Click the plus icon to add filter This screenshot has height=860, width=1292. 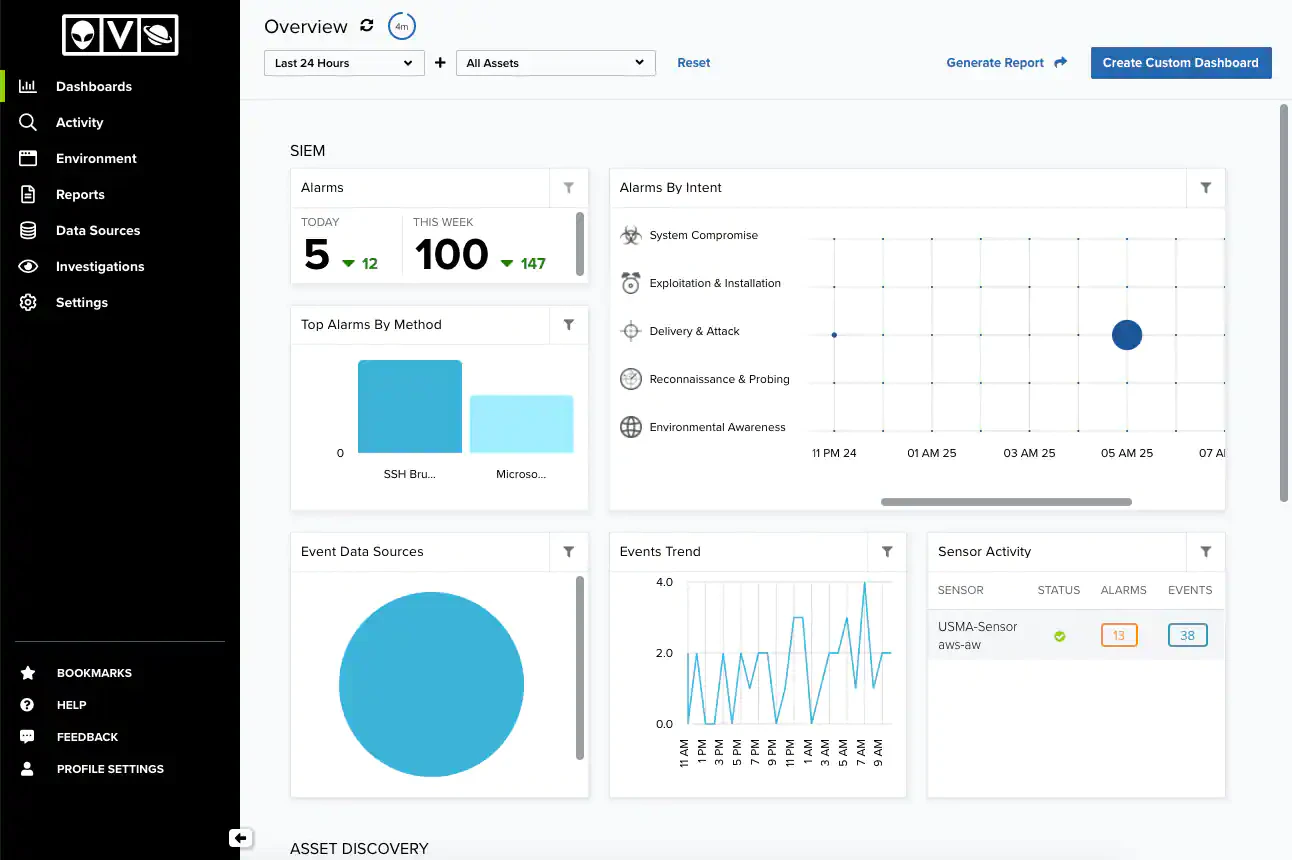coord(440,63)
